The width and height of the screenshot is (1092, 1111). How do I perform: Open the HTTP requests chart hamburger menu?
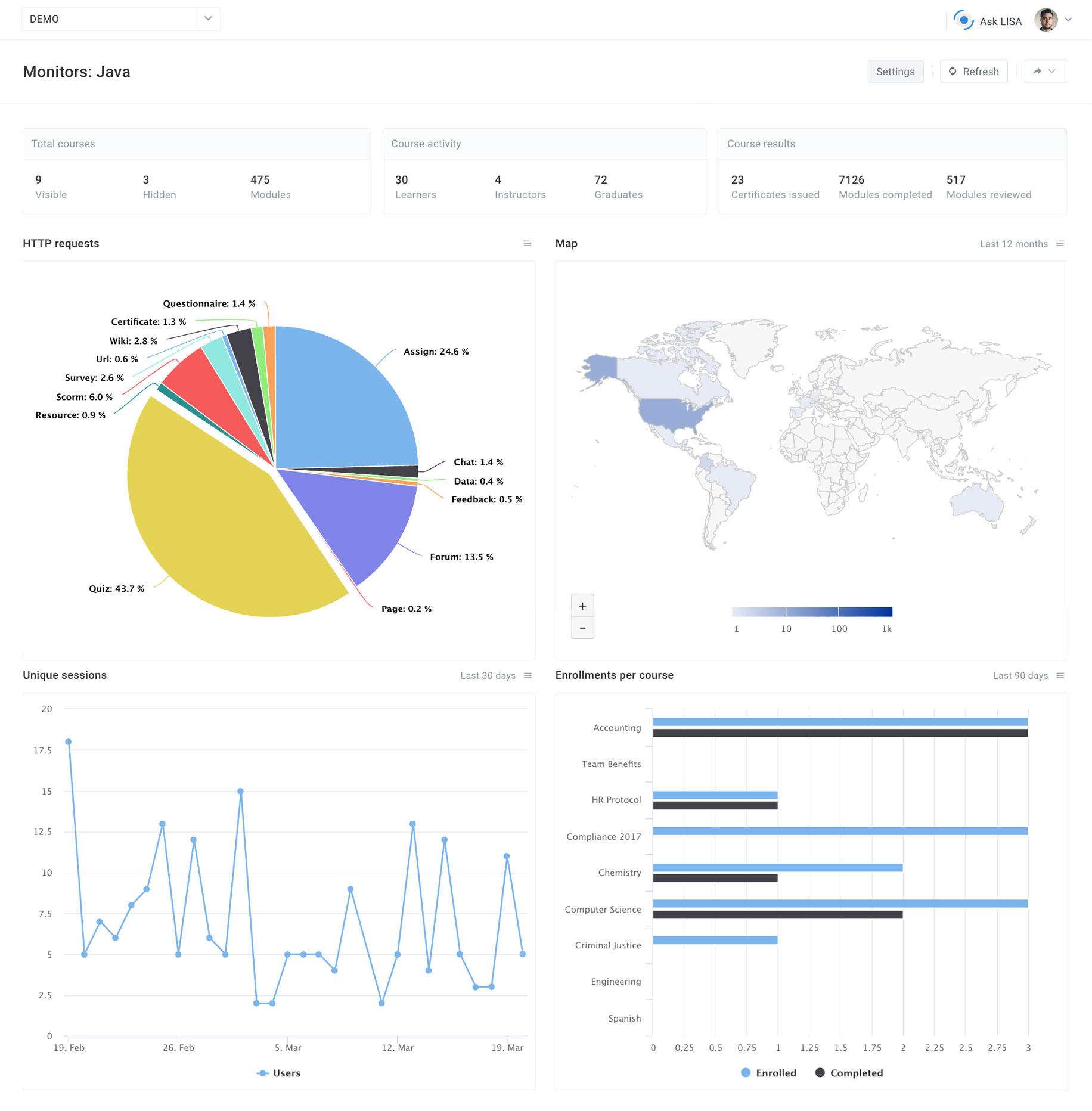(528, 243)
